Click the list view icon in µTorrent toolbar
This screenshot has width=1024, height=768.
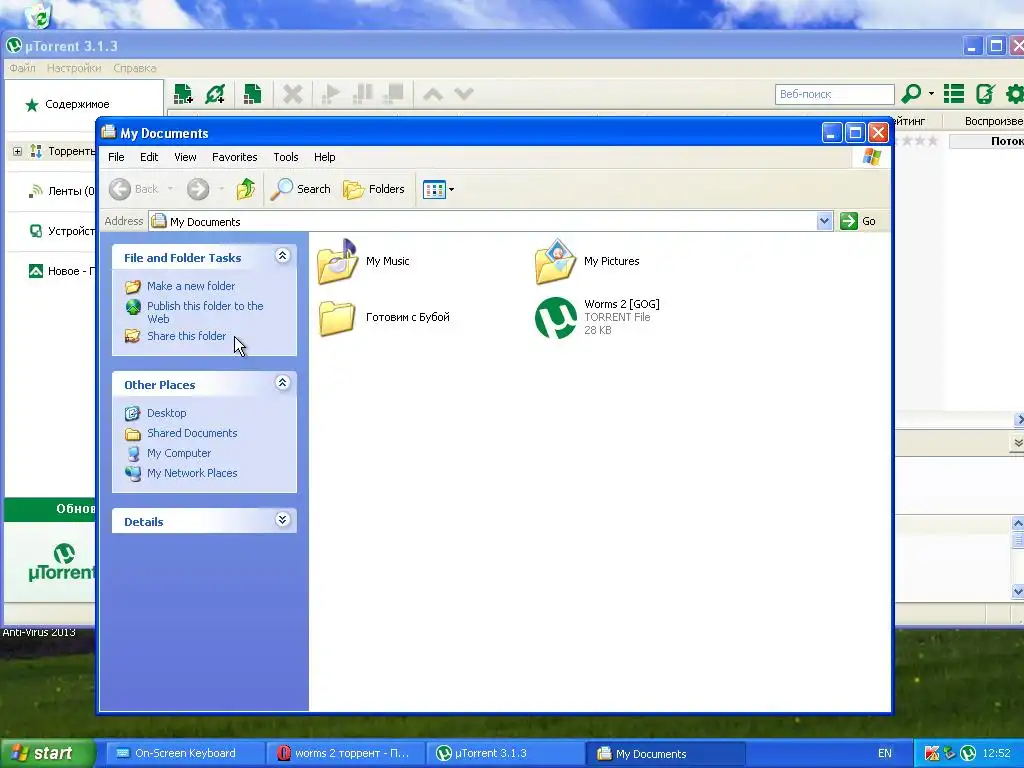pos(953,94)
